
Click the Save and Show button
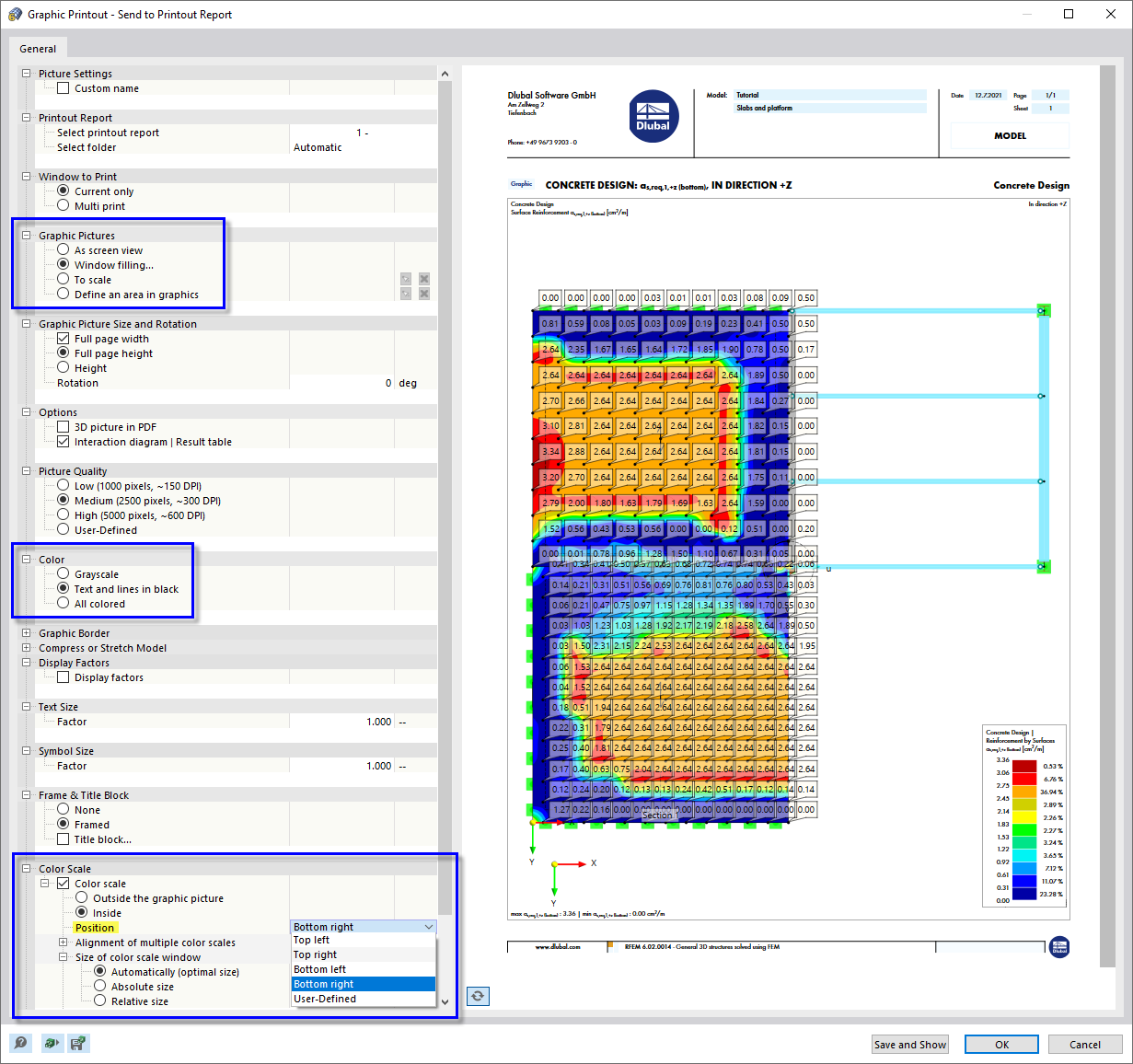909,1044
